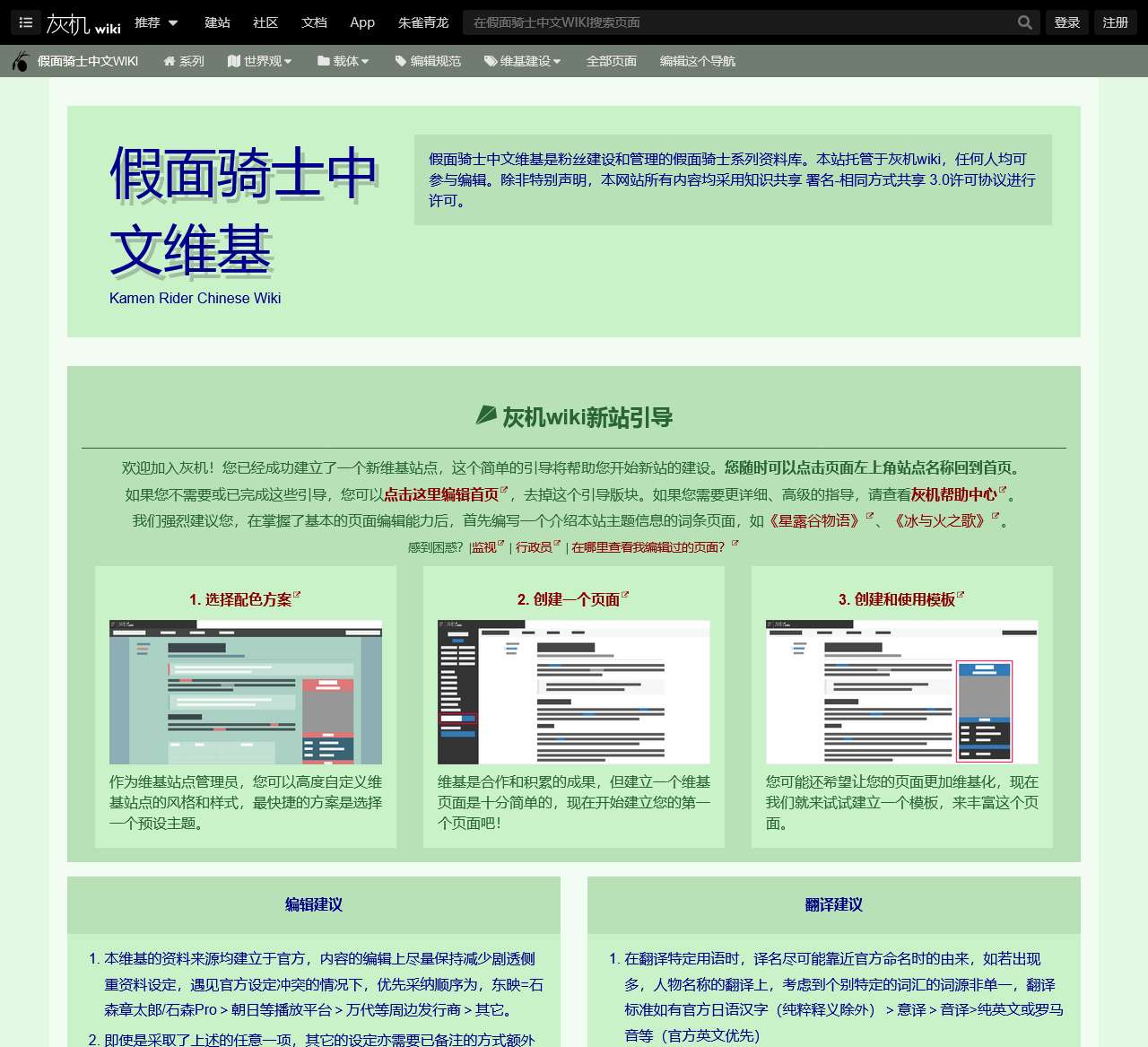Open the 建站 menu item

(x=217, y=22)
